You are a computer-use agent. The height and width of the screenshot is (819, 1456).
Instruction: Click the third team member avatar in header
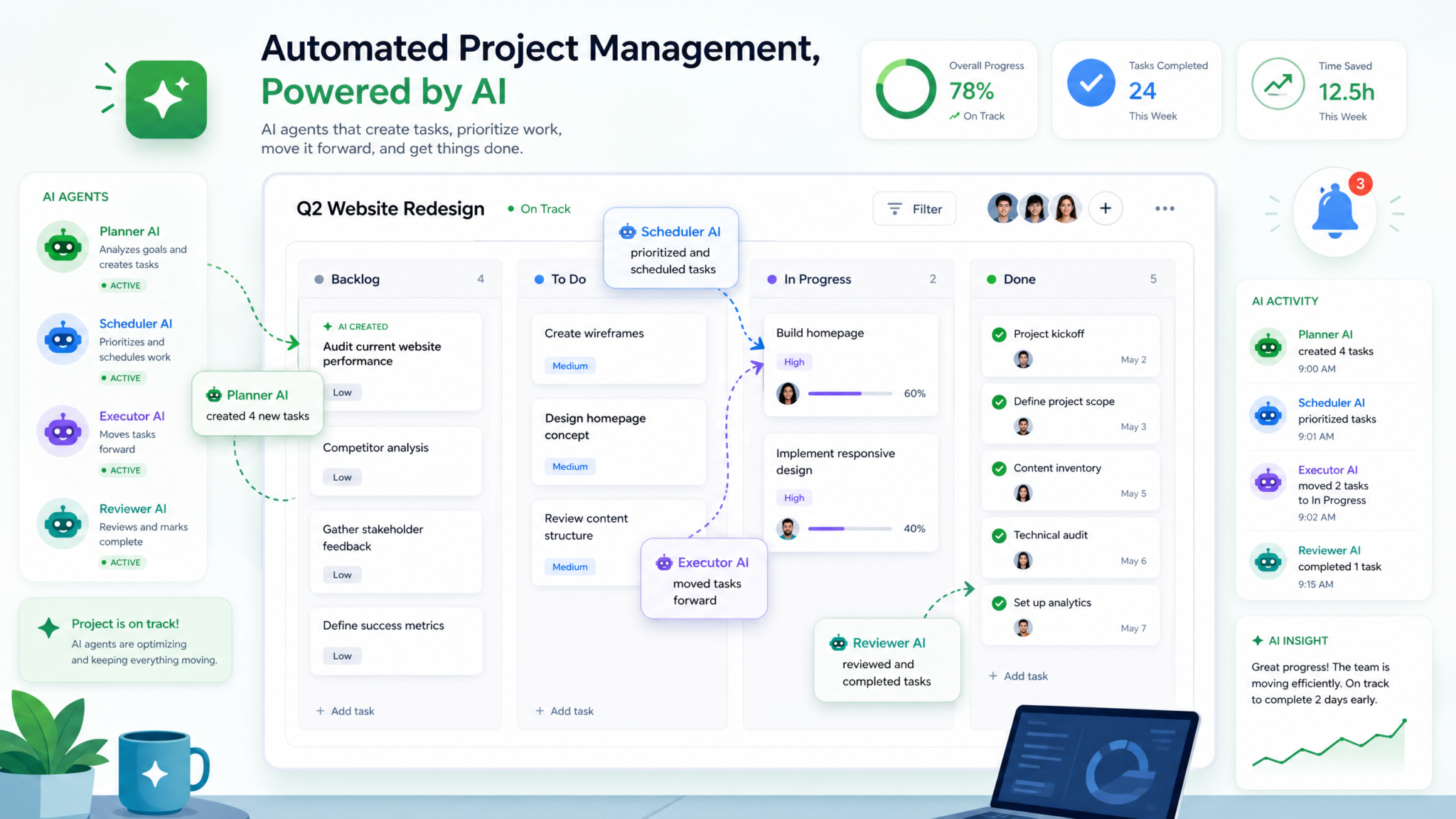coord(1066,208)
